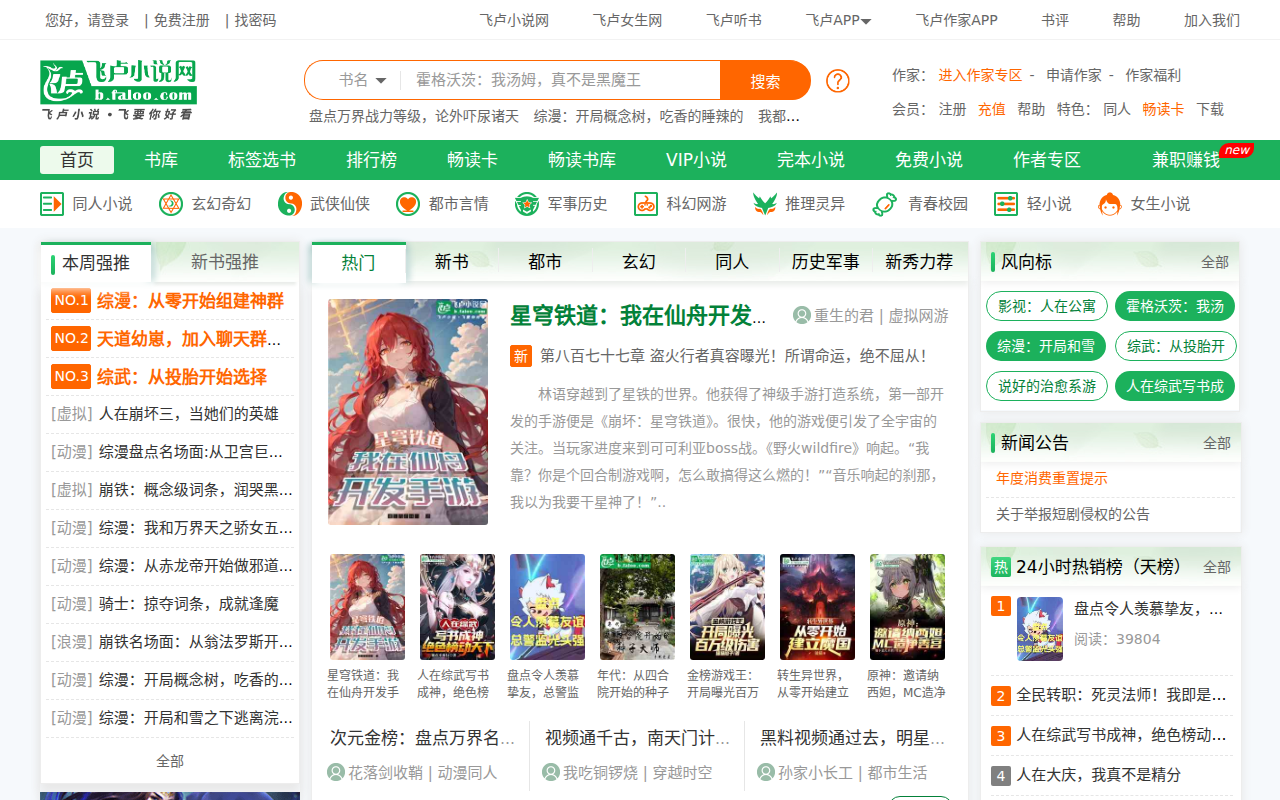The image size is (1280, 800).
Task: Switch to the 都市 tab
Action: pyautogui.click(x=545, y=262)
